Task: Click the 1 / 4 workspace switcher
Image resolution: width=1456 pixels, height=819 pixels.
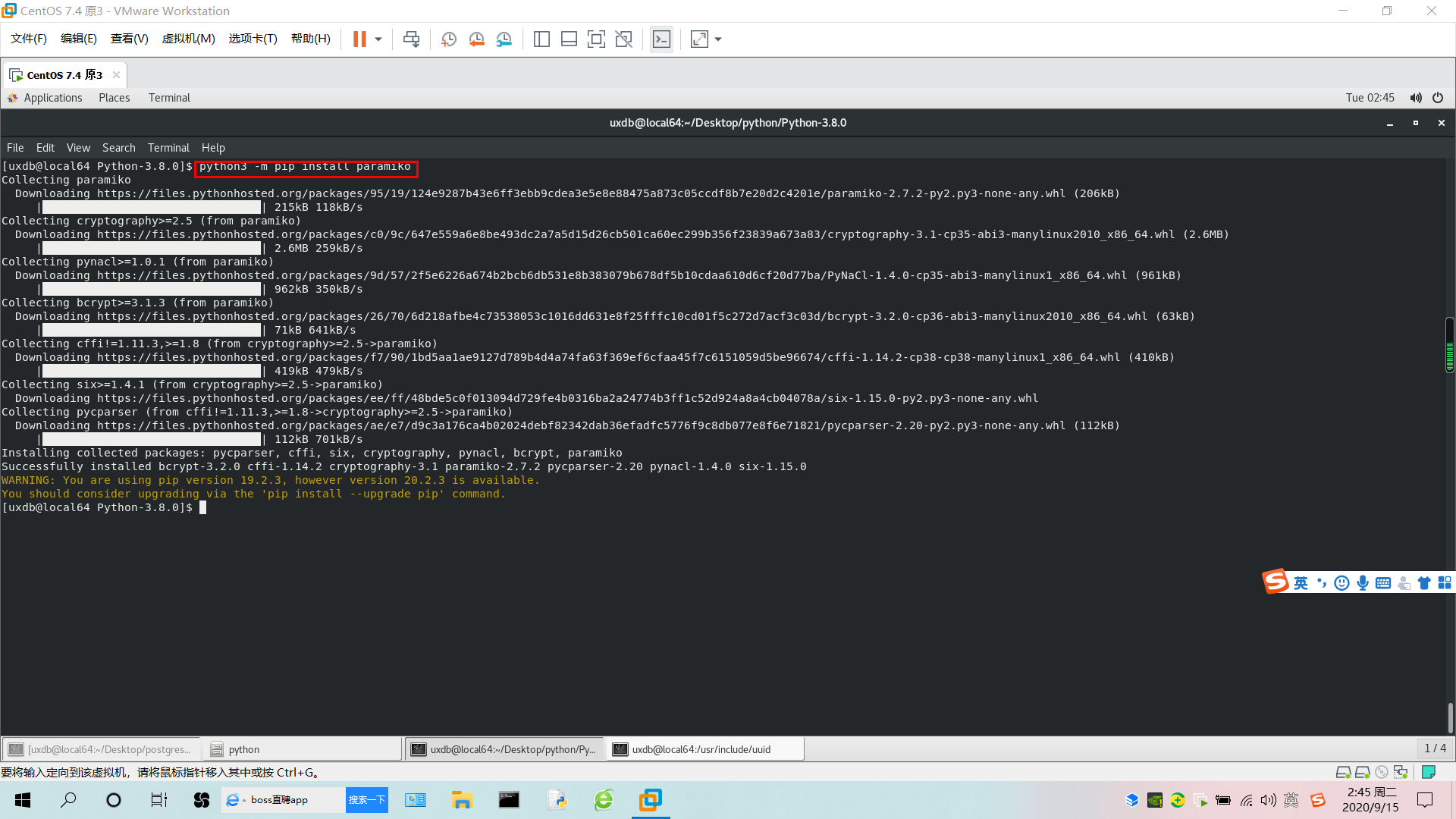Action: [1435, 748]
